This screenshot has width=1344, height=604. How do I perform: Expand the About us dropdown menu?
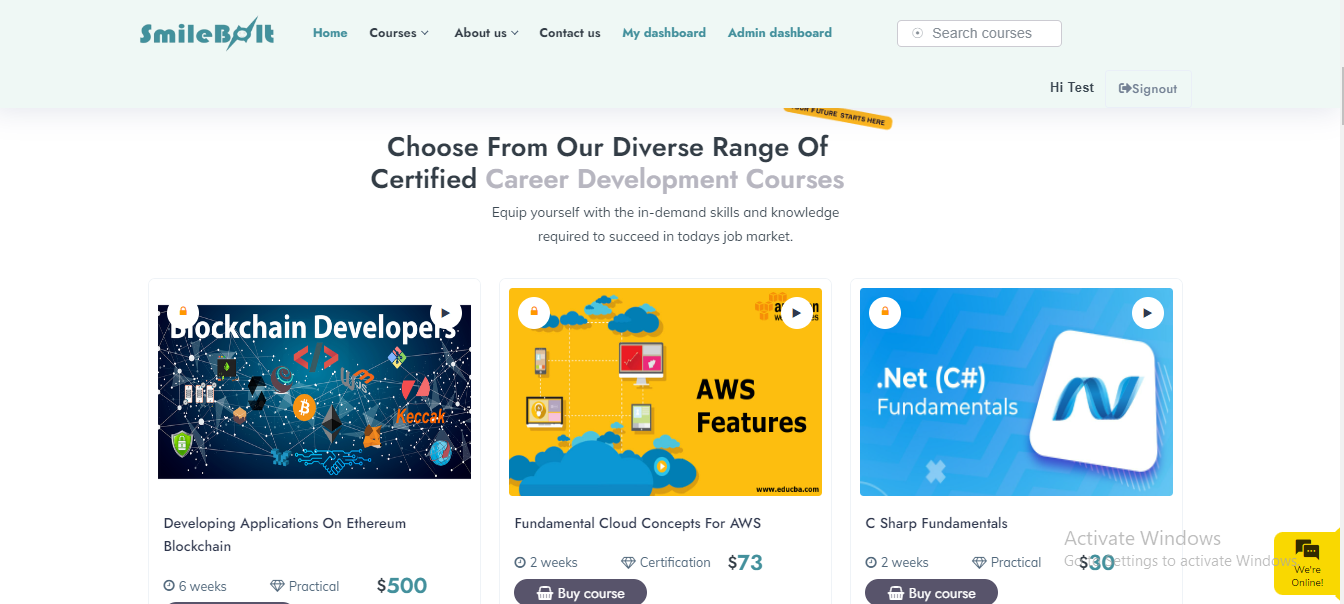point(486,33)
